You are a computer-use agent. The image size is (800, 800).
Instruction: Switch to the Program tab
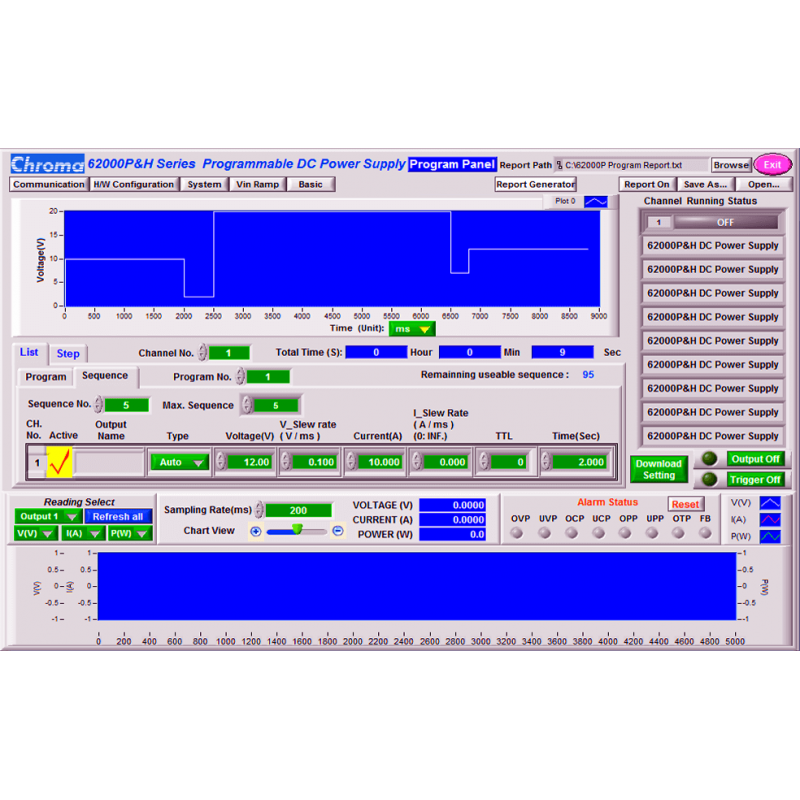[46, 377]
